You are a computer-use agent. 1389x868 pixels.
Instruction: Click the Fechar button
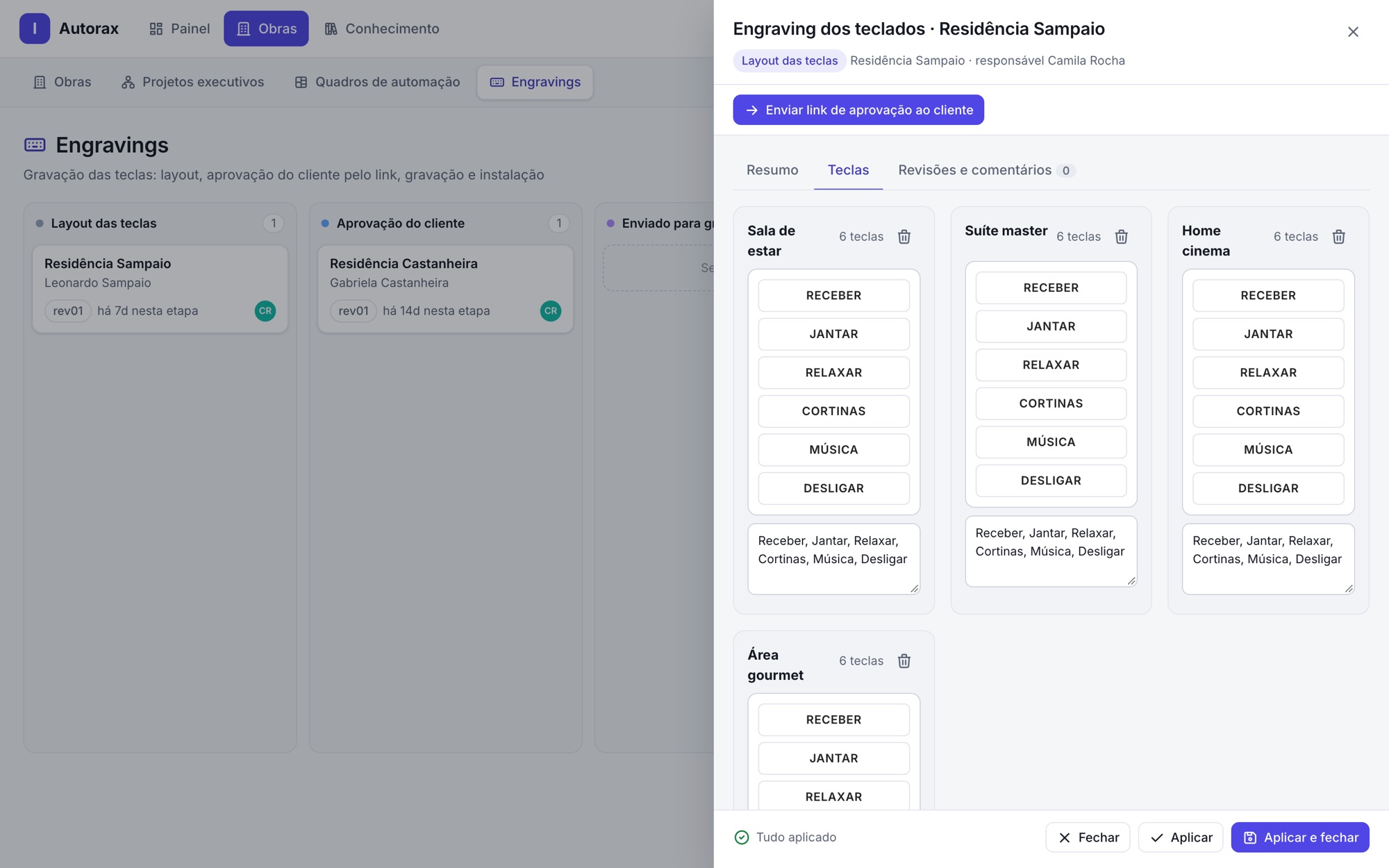[1088, 837]
